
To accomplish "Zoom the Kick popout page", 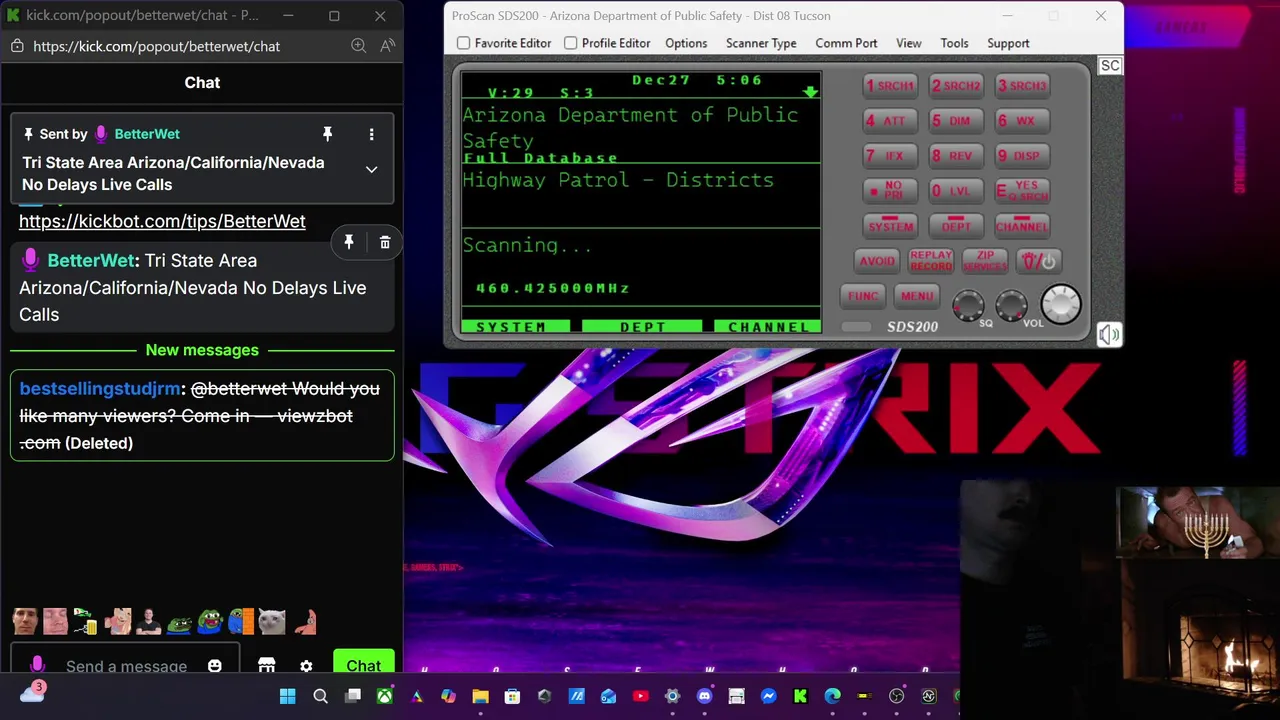I will pyautogui.click(x=358, y=46).
